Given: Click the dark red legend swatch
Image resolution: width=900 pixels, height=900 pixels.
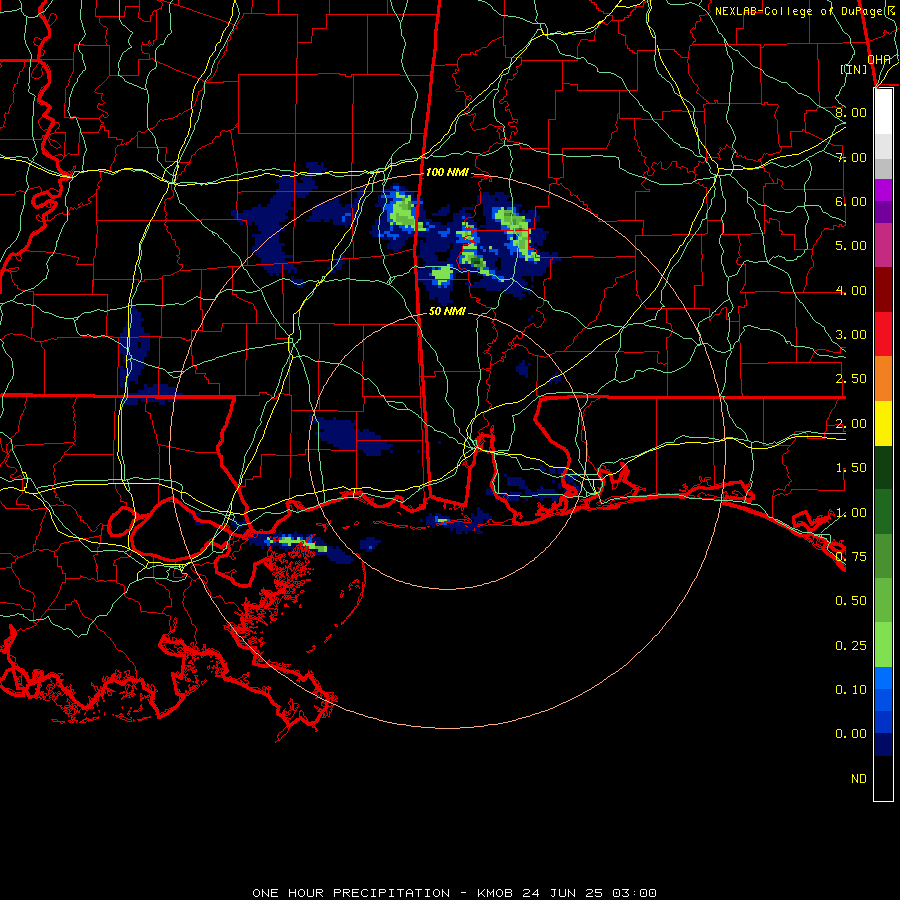Looking at the screenshot, I should point(883,290).
